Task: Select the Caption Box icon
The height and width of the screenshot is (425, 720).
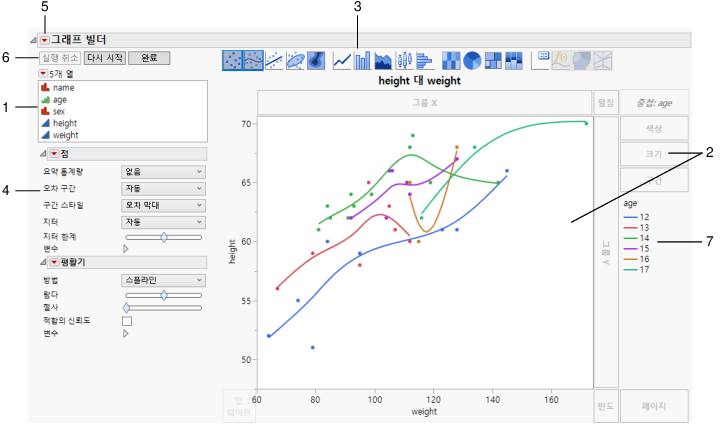Action: [x=540, y=60]
